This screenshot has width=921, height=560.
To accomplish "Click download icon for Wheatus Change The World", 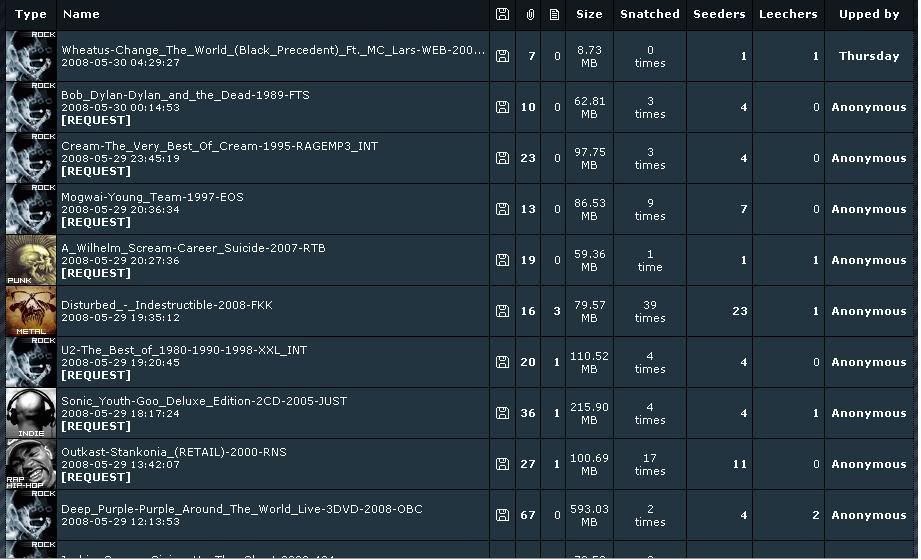I will [502, 56].
